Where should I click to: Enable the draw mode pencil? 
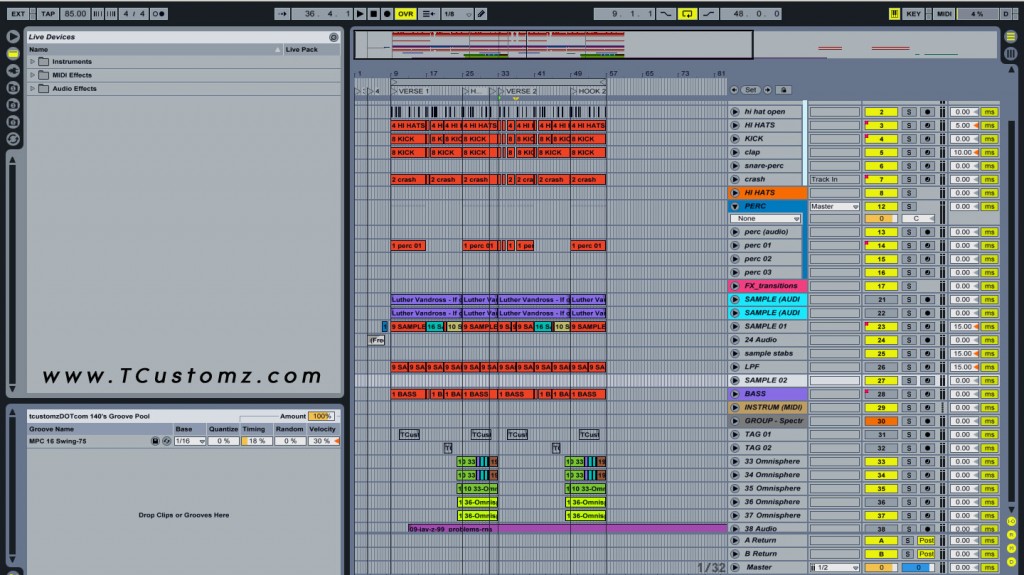point(481,13)
